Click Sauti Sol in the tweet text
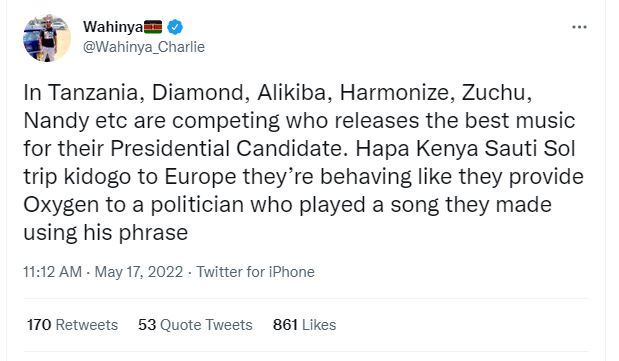 [529, 149]
